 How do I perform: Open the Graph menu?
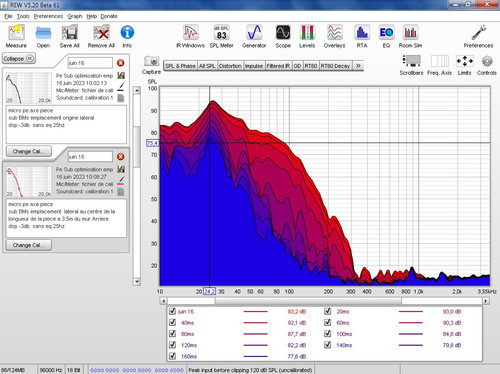pyautogui.click(x=75, y=16)
